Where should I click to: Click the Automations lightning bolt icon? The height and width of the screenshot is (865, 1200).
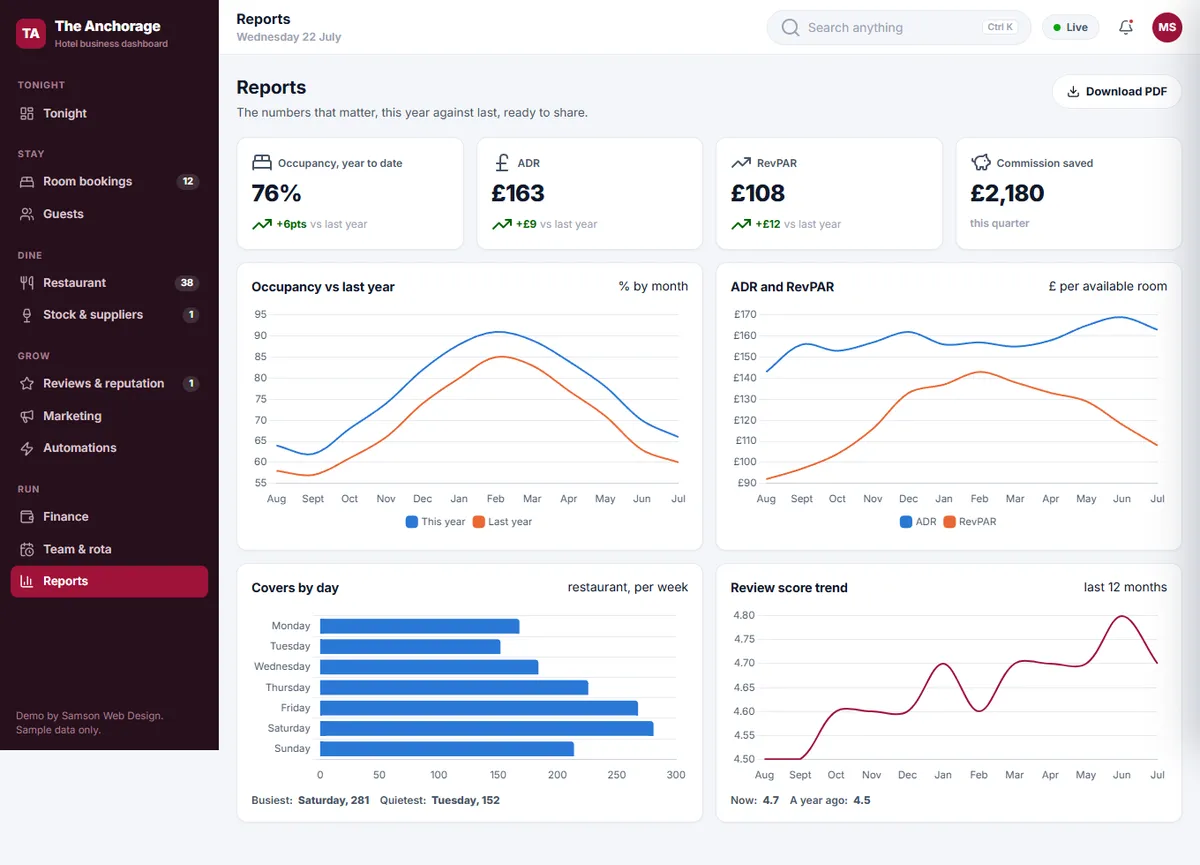[x=27, y=448]
